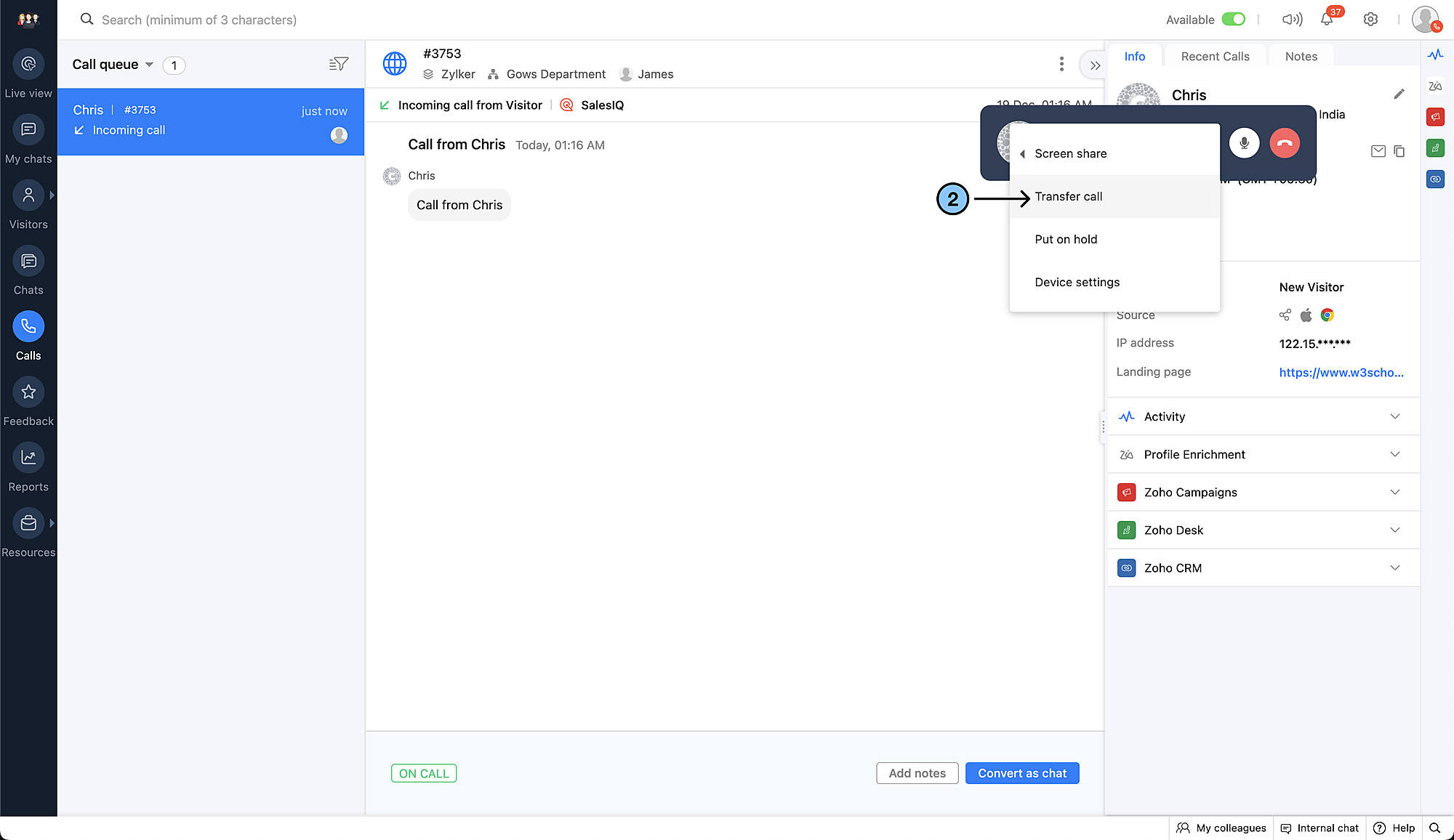Toggle the sound speaker icon
This screenshot has height=840, width=1454.
click(1291, 20)
